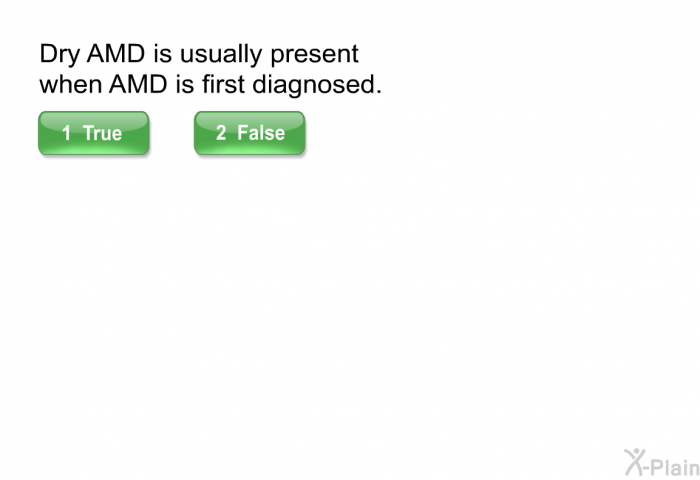
Task: Choose option 1 labeled True
Action: (x=93, y=133)
